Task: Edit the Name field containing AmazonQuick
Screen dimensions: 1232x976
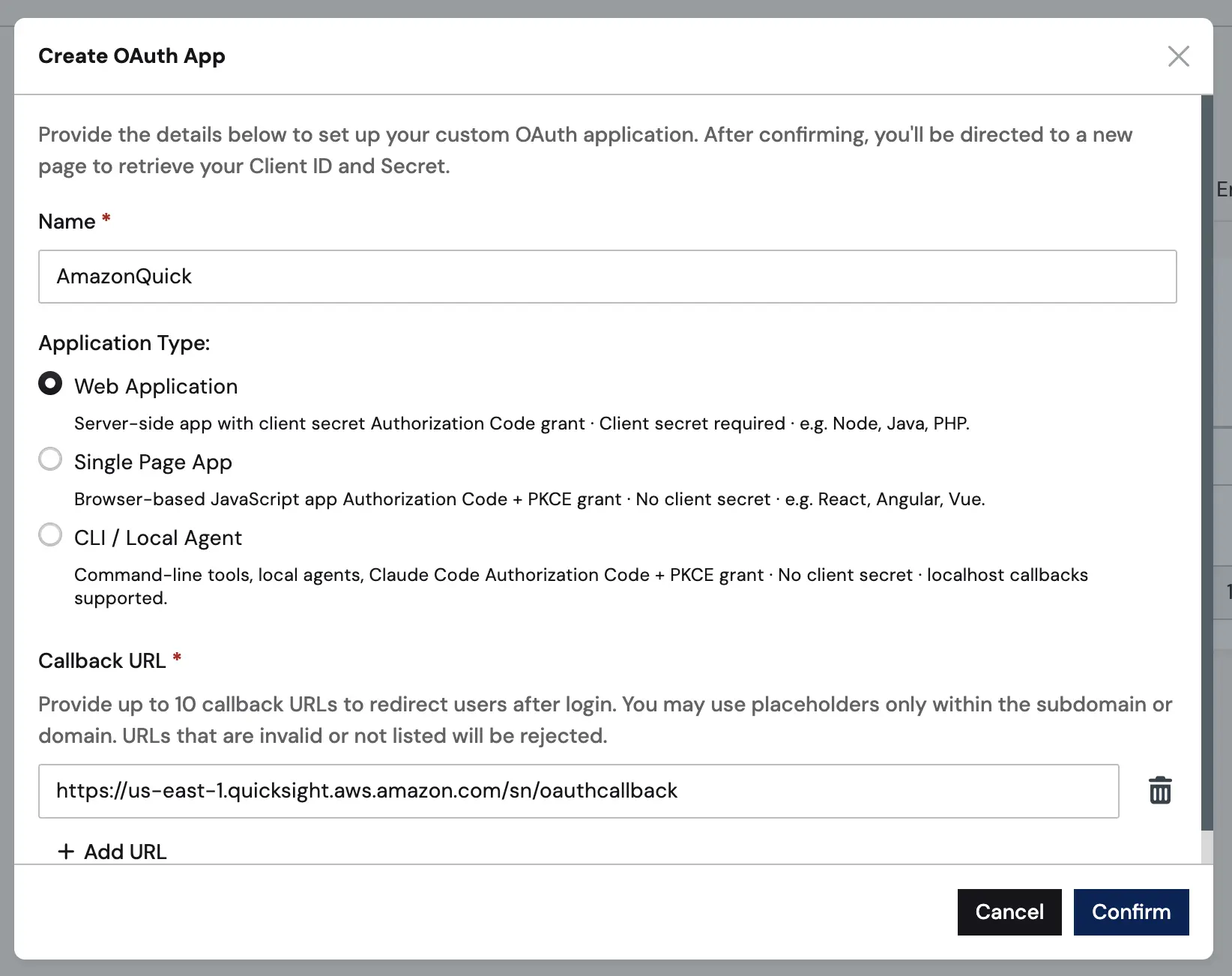Action: click(607, 277)
